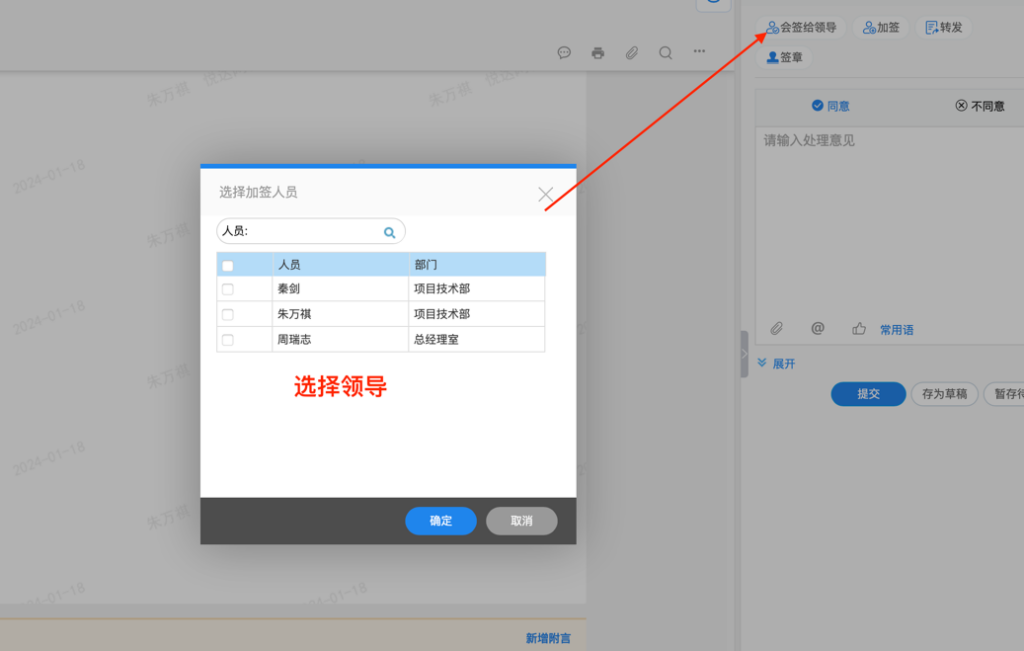Viewport: 1024px width, 651px height.
Task: Click the print icon on the document toolbar
Action: point(597,53)
